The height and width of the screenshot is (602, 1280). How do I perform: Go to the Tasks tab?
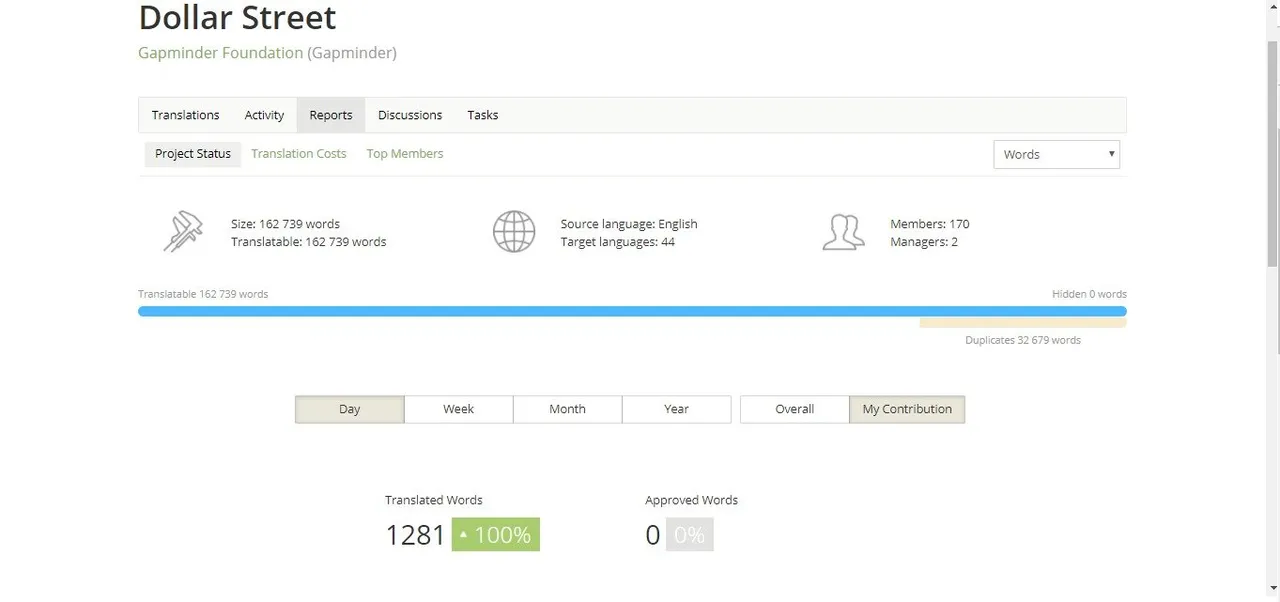point(483,115)
